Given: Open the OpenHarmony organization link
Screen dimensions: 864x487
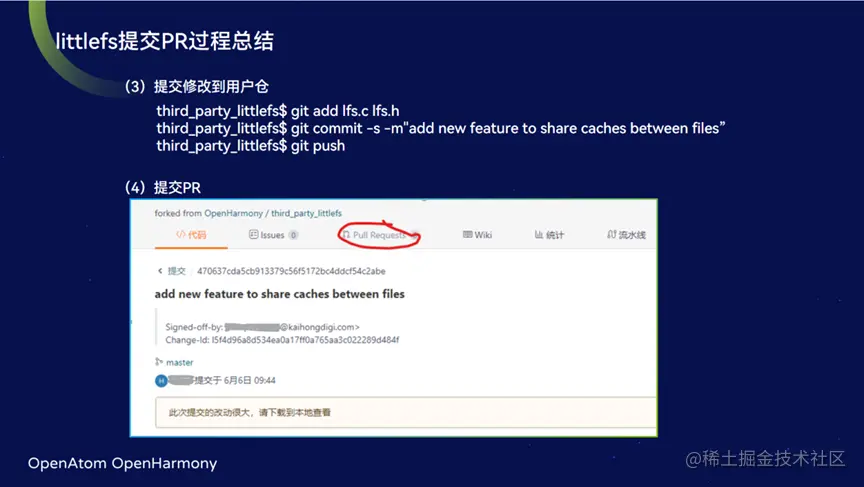Looking at the screenshot, I should 234,213.
